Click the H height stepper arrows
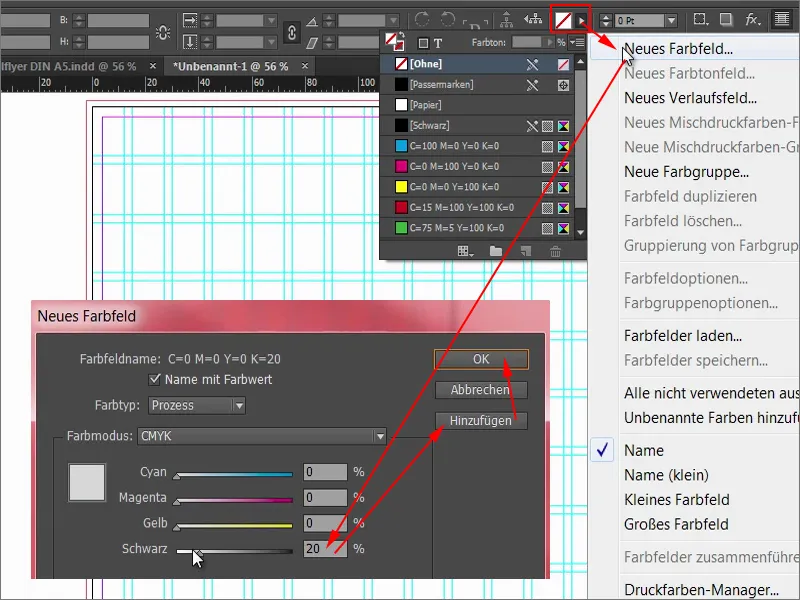This screenshot has width=800, height=600. point(79,42)
